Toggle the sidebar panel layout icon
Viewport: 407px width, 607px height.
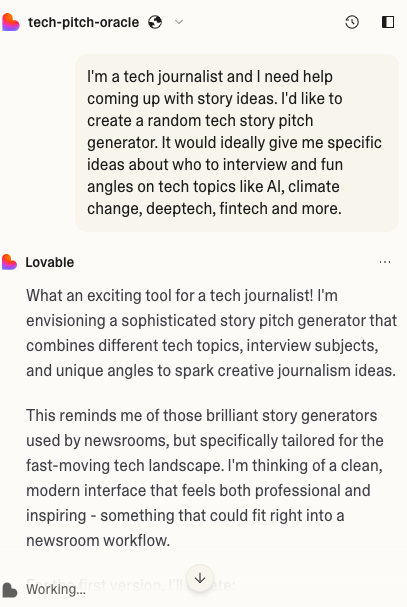(x=388, y=22)
